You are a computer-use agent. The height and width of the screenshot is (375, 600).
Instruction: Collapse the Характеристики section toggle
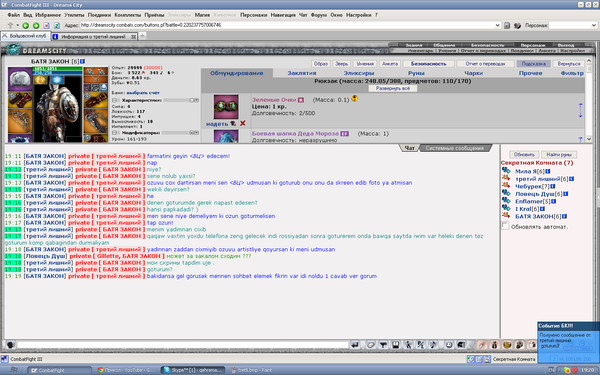coord(115,100)
